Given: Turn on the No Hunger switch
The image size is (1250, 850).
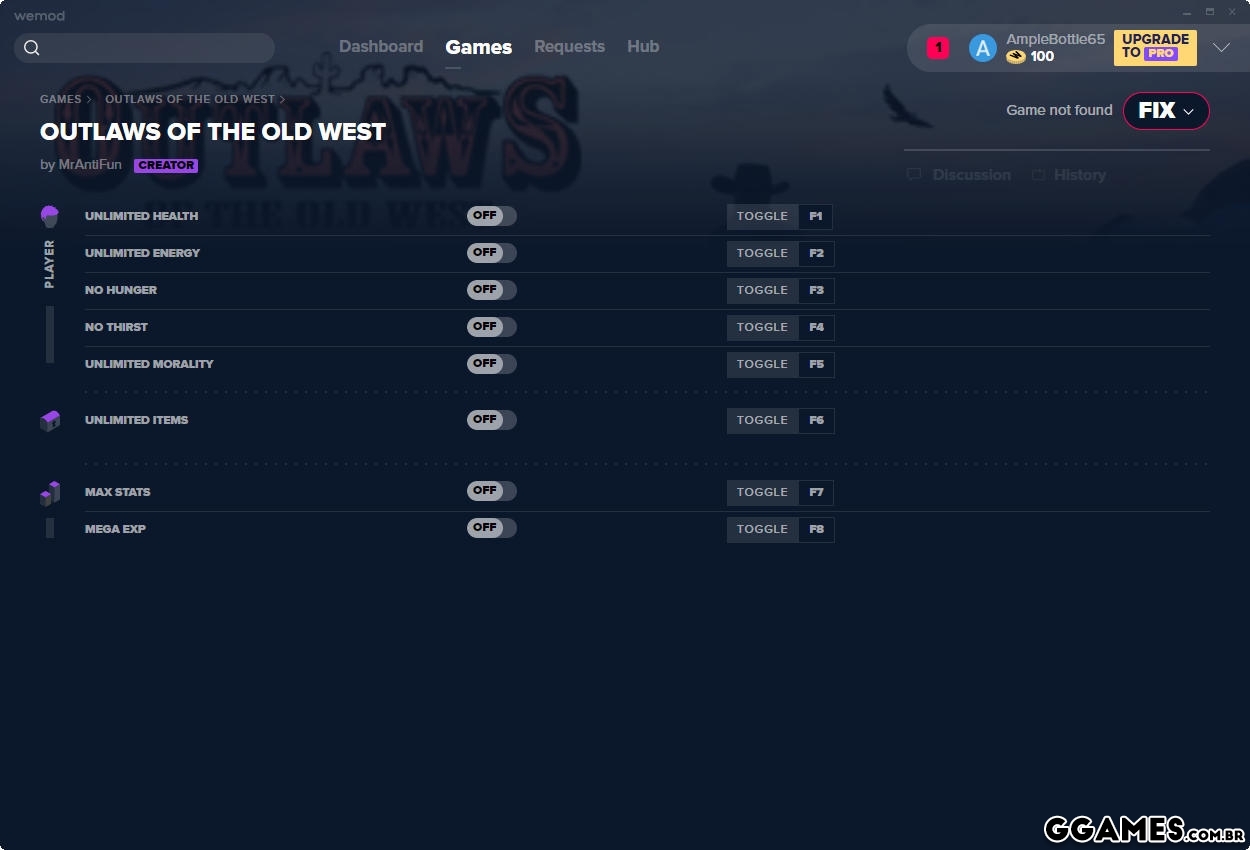Looking at the screenshot, I should pyautogui.click(x=491, y=290).
